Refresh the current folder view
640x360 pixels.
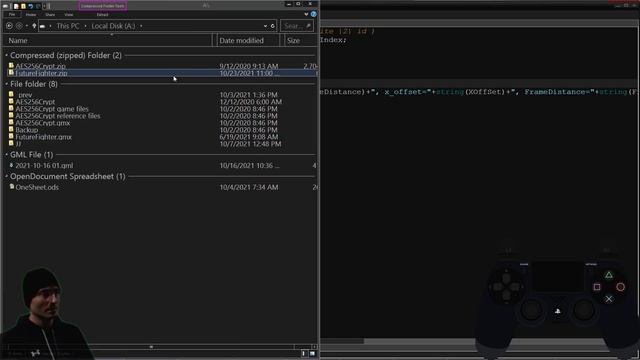273,26
